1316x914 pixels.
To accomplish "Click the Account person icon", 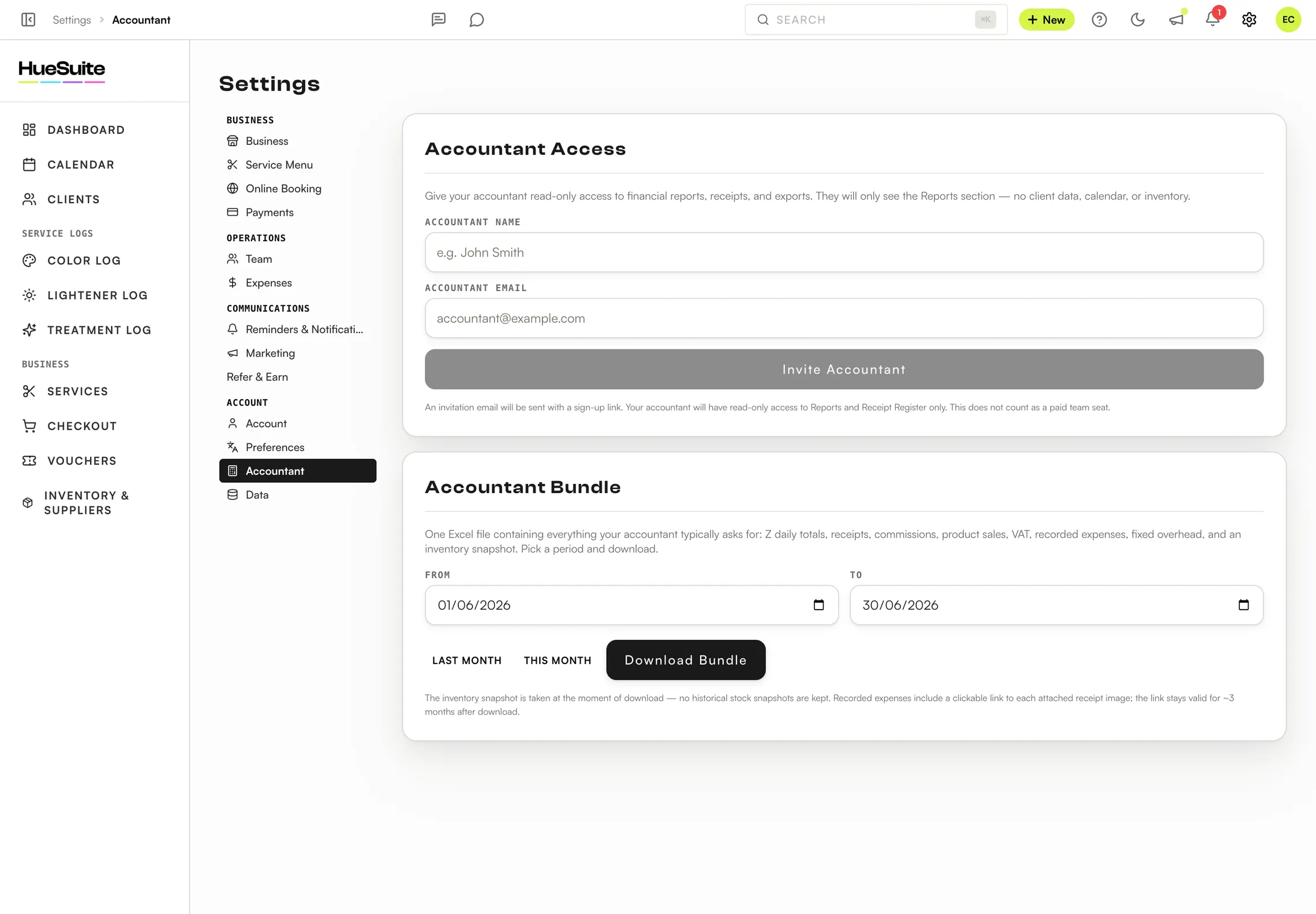I will (233, 423).
